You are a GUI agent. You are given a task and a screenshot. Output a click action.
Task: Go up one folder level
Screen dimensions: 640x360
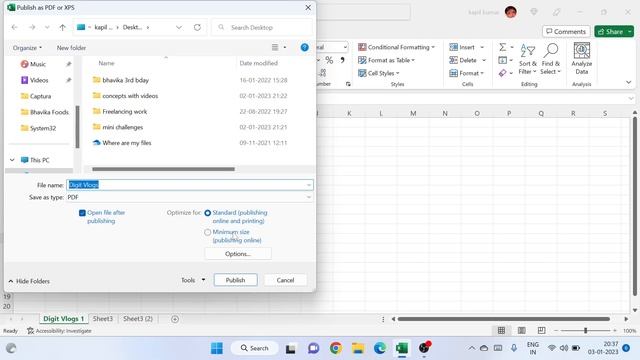(x=62, y=27)
